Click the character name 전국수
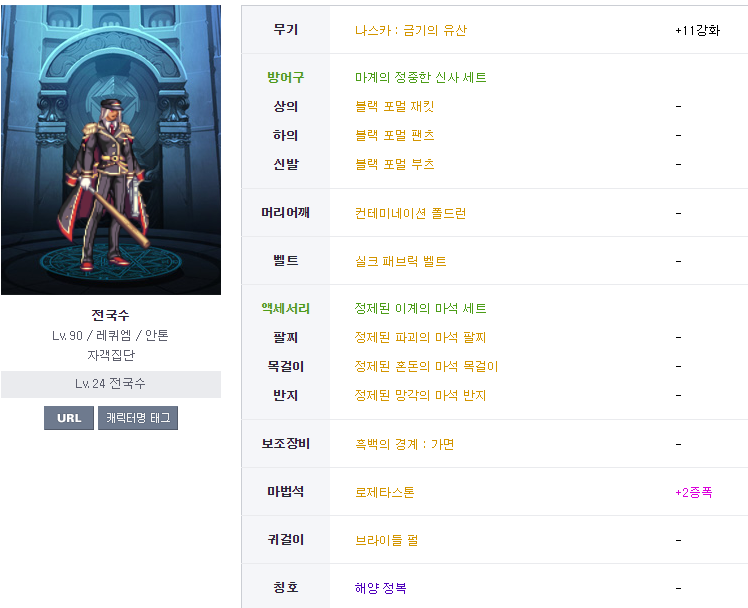The width and height of the screenshot is (748, 608). pos(111,315)
